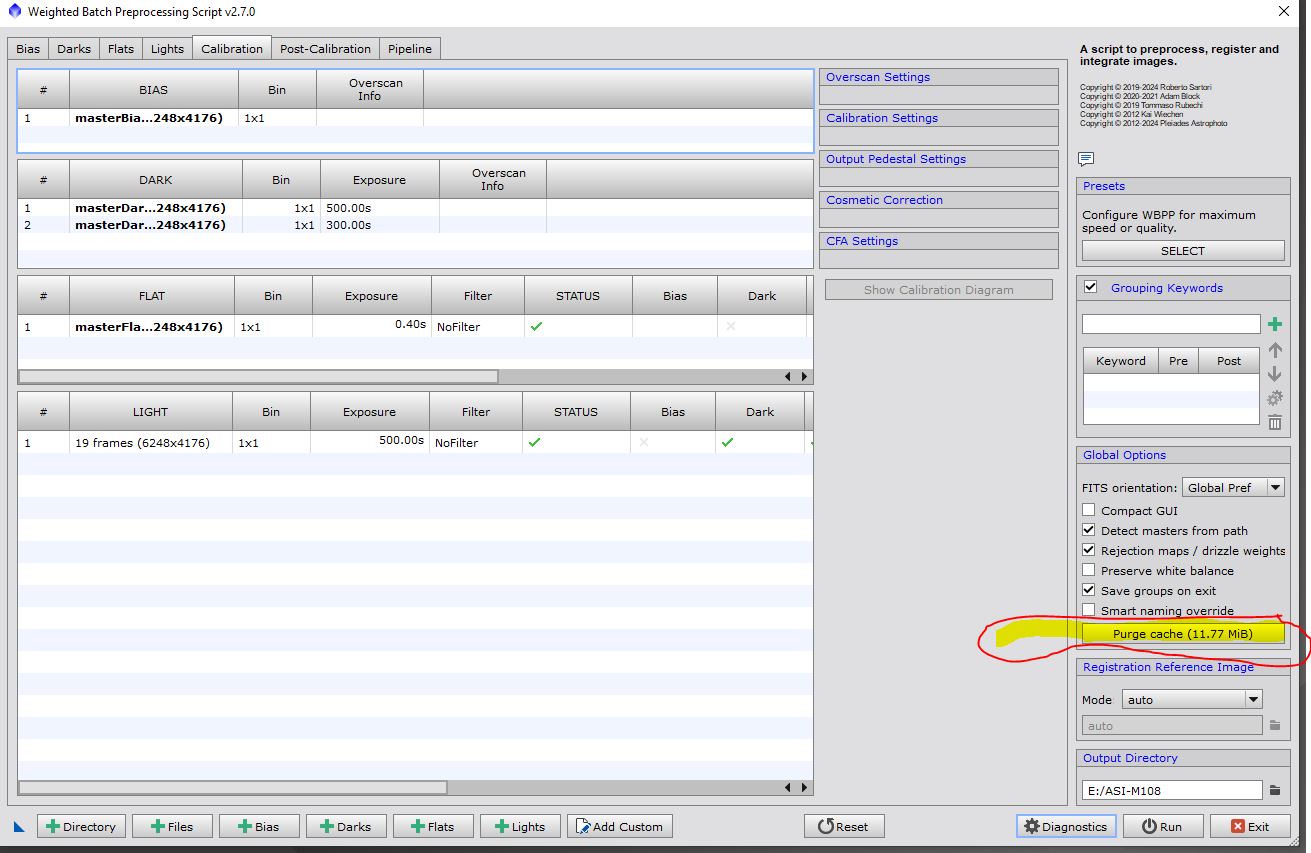Click the PixInsight icon in title bar
Image resolution: width=1311 pixels, height=853 pixels.
pyautogui.click(x=14, y=12)
